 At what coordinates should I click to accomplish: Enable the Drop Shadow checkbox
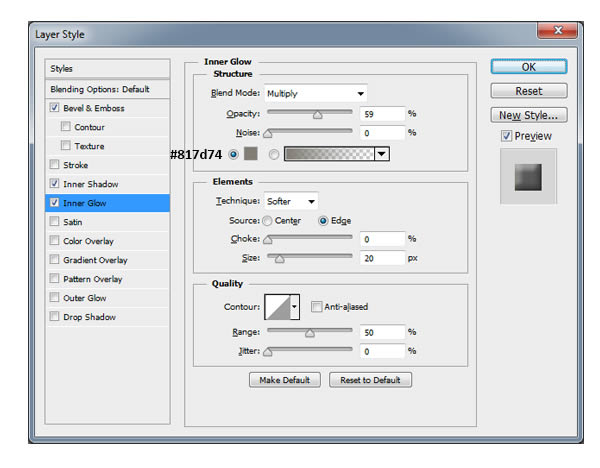tap(54, 316)
